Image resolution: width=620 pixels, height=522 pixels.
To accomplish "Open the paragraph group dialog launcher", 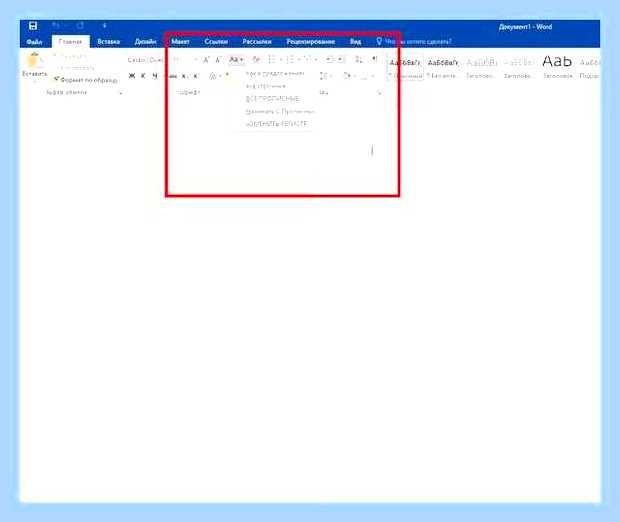I will pos(379,93).
